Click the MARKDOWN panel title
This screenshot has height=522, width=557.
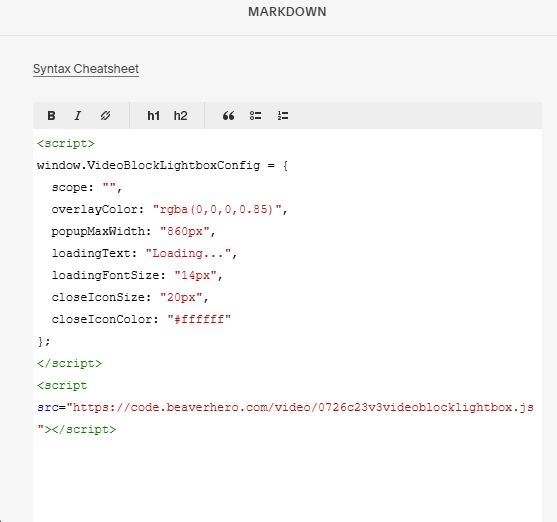287,12
